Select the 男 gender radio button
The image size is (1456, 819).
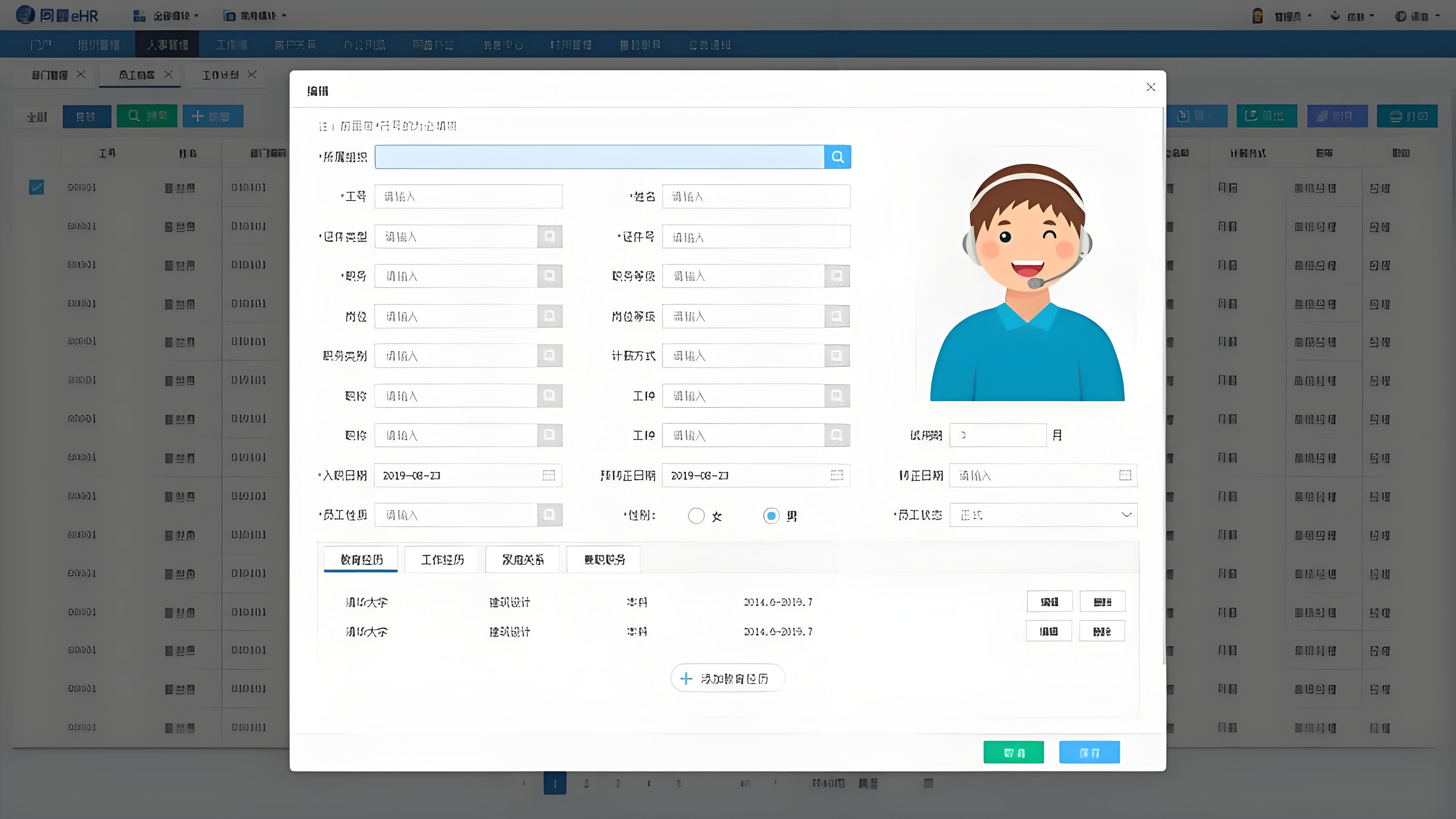(771, 516)
